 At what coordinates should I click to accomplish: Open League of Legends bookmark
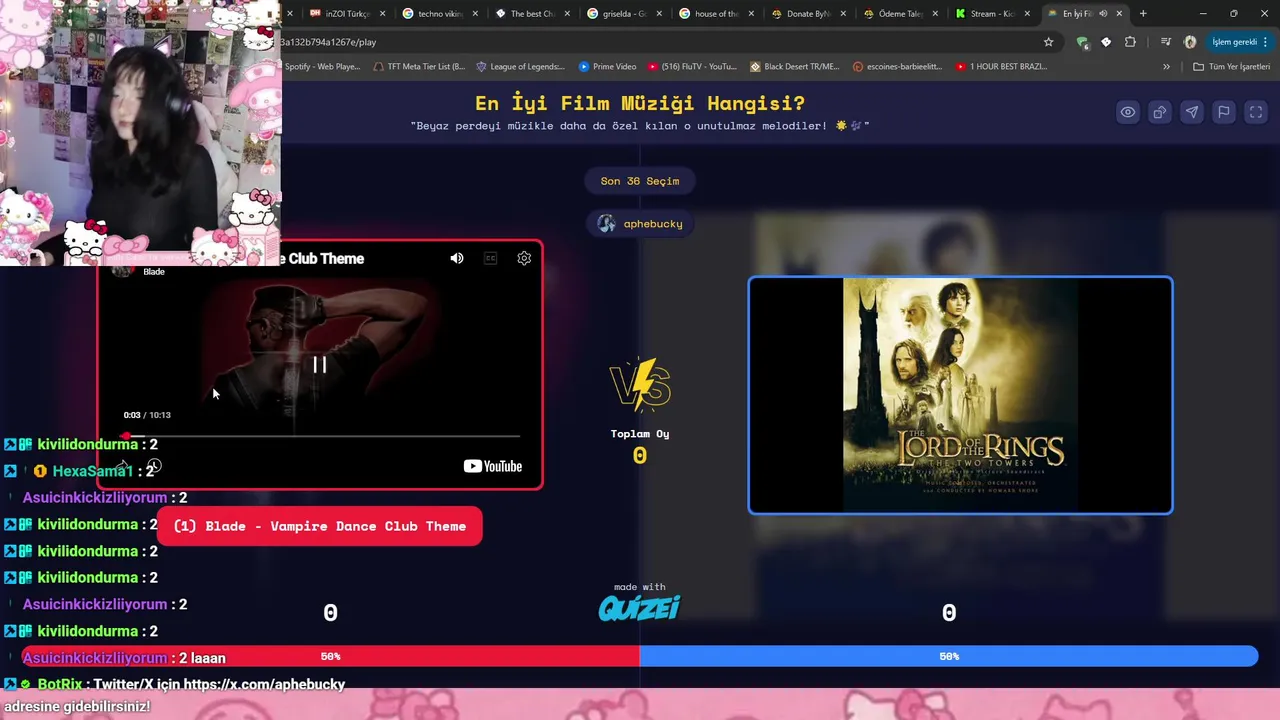[520, 66]
